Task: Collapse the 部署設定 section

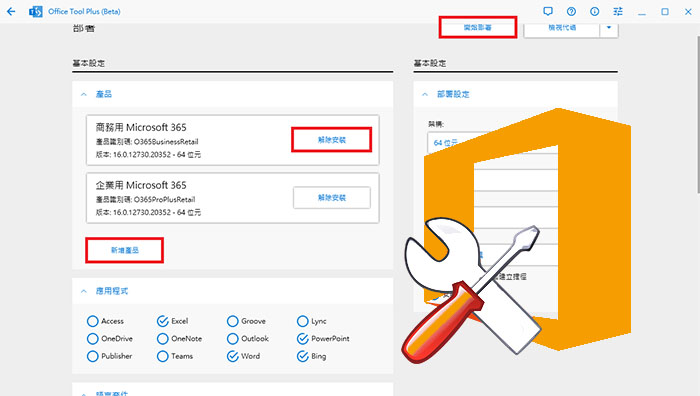Action: tap(425, 94)
